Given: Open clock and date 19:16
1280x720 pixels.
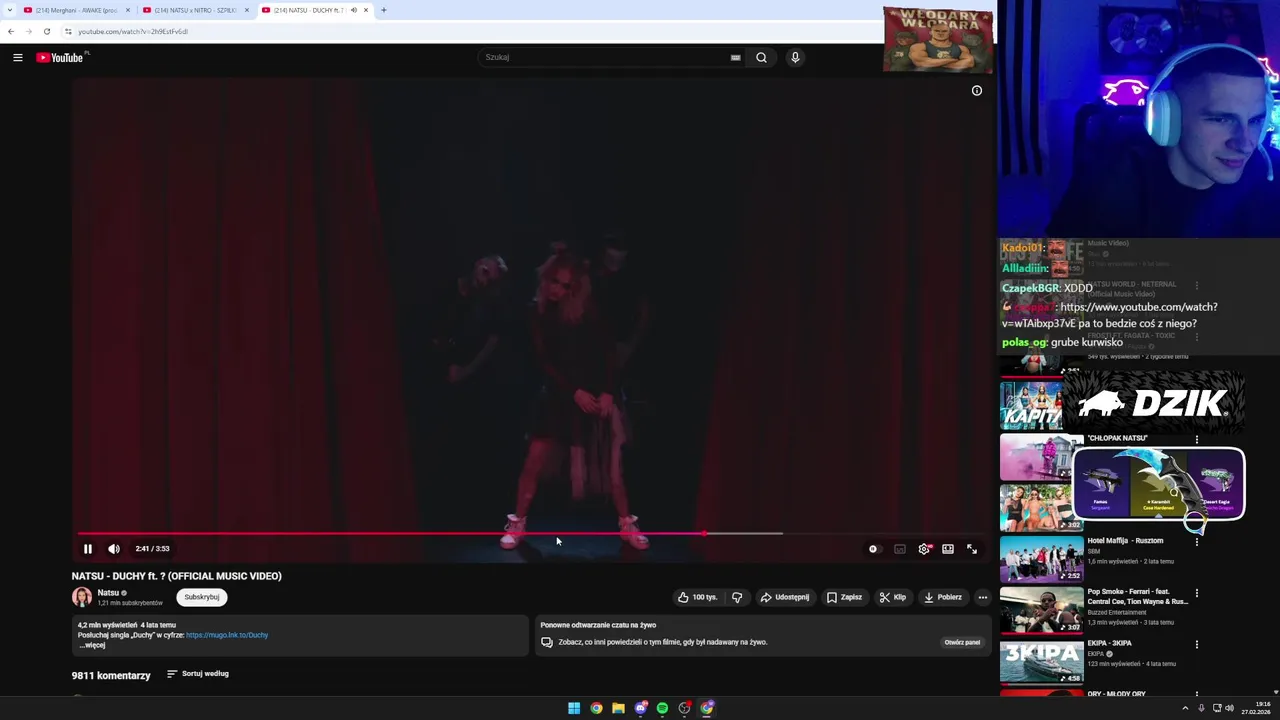Looking at the screenshot, I should [1256, 708].
